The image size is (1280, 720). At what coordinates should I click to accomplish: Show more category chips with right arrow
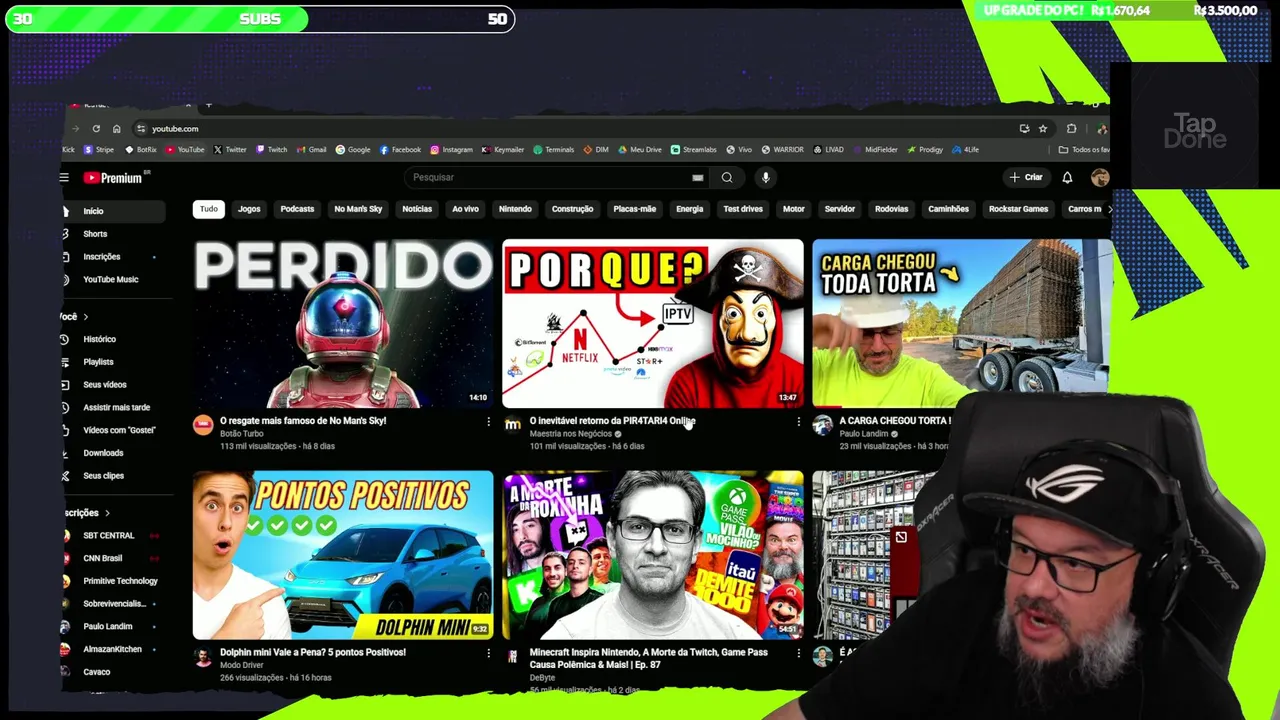(1108, 209)
